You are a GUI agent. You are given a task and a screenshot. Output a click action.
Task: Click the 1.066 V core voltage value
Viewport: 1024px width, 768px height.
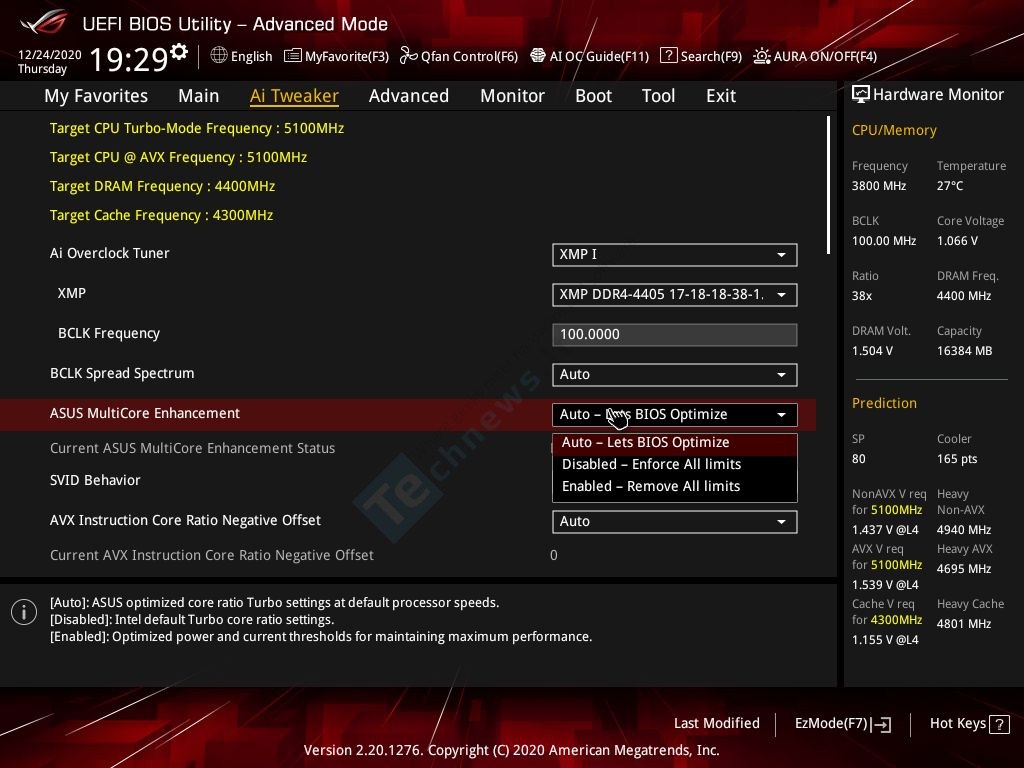point(957,241)
